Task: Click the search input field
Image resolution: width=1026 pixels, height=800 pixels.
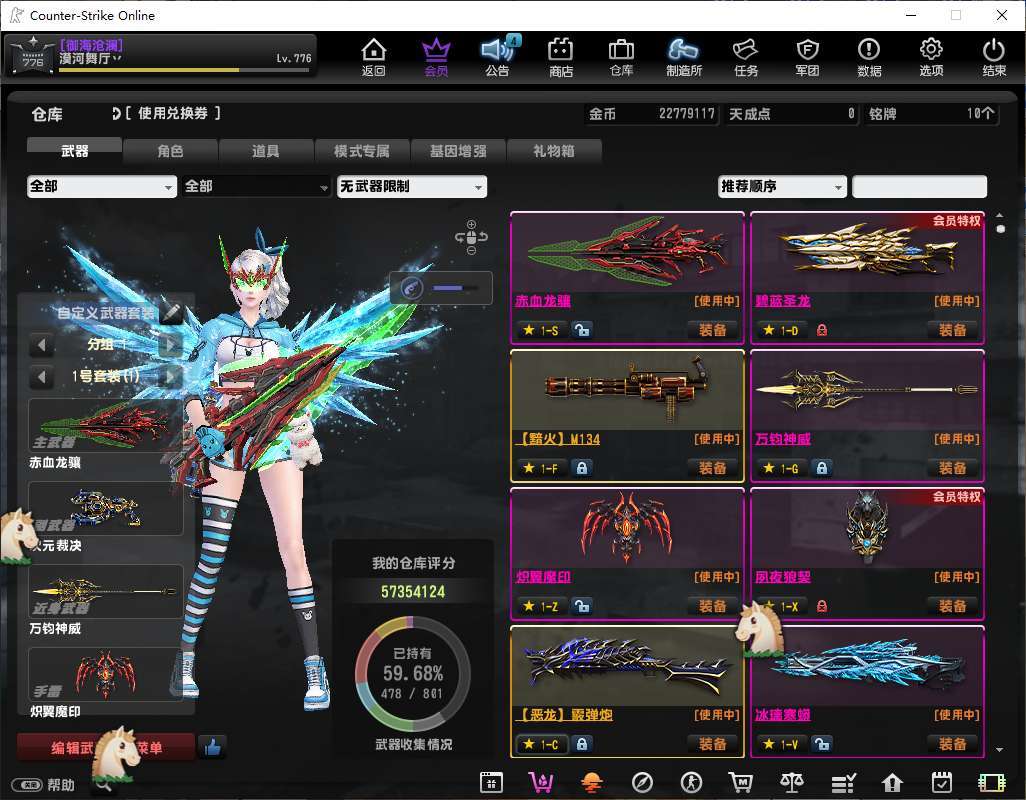Action: (x=919, y=186)
